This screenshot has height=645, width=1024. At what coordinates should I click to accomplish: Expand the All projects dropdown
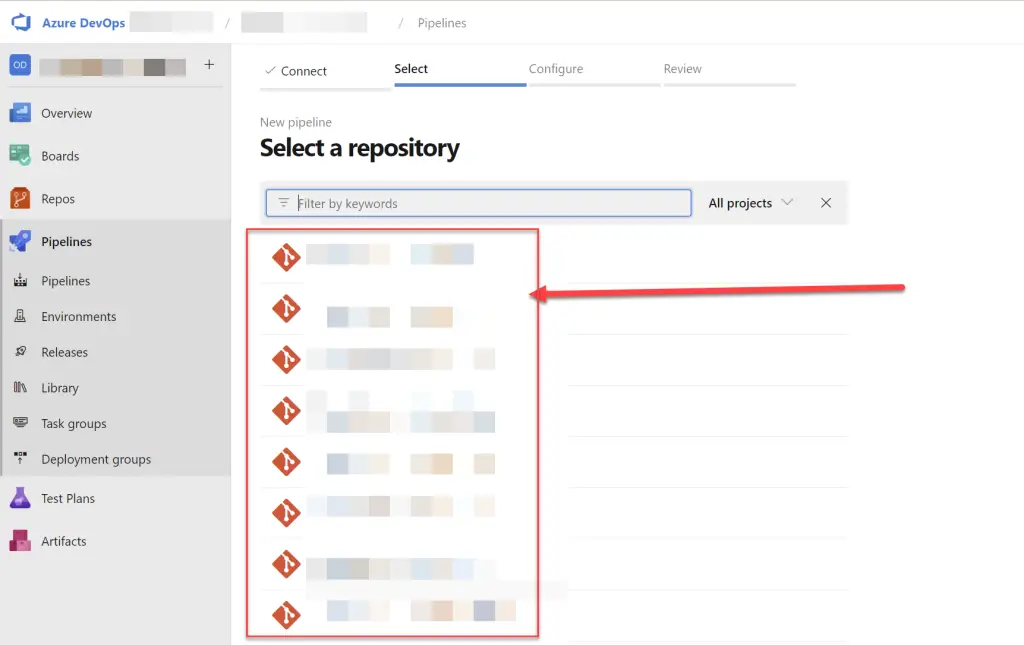[x=750, y=203]
